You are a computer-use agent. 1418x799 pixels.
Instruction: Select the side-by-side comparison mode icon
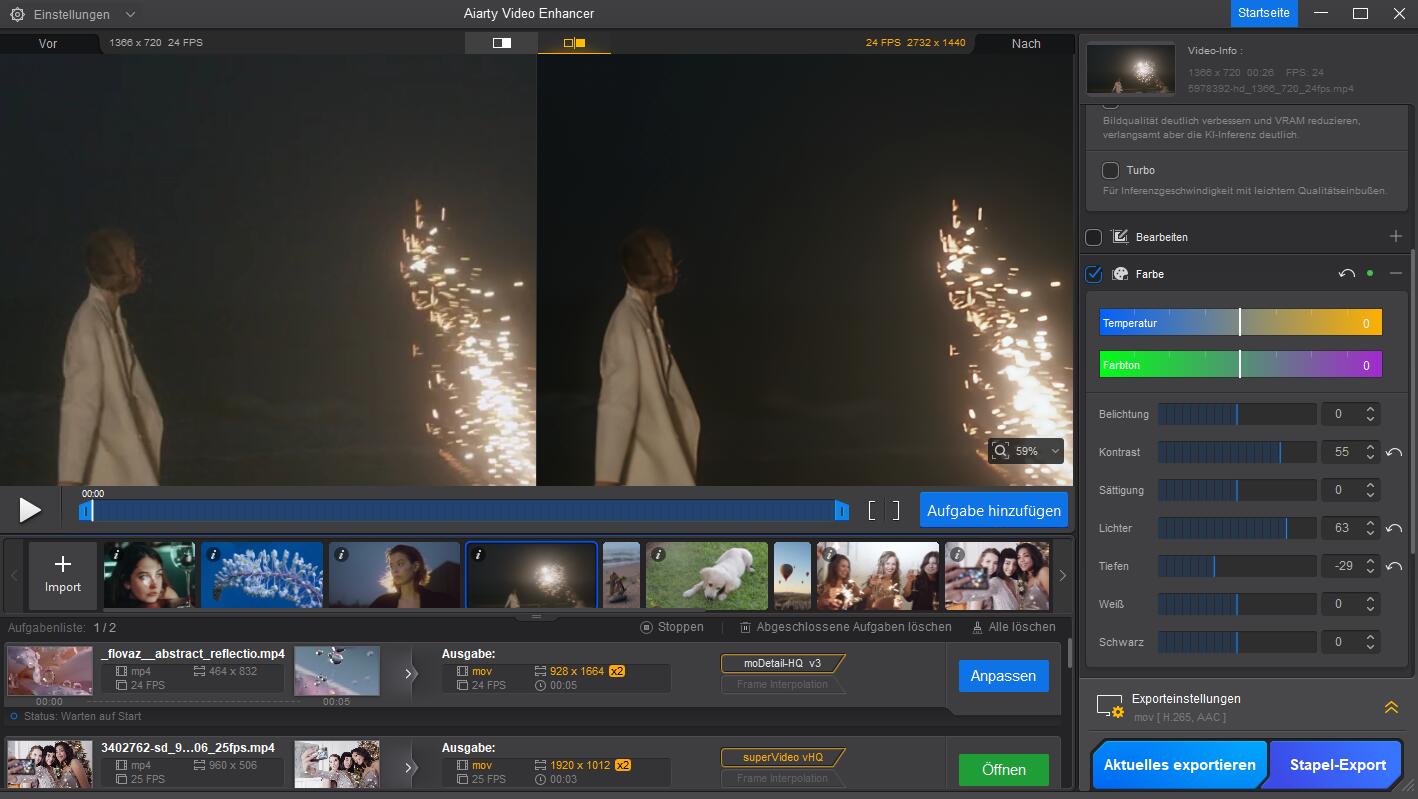[574, 43]
